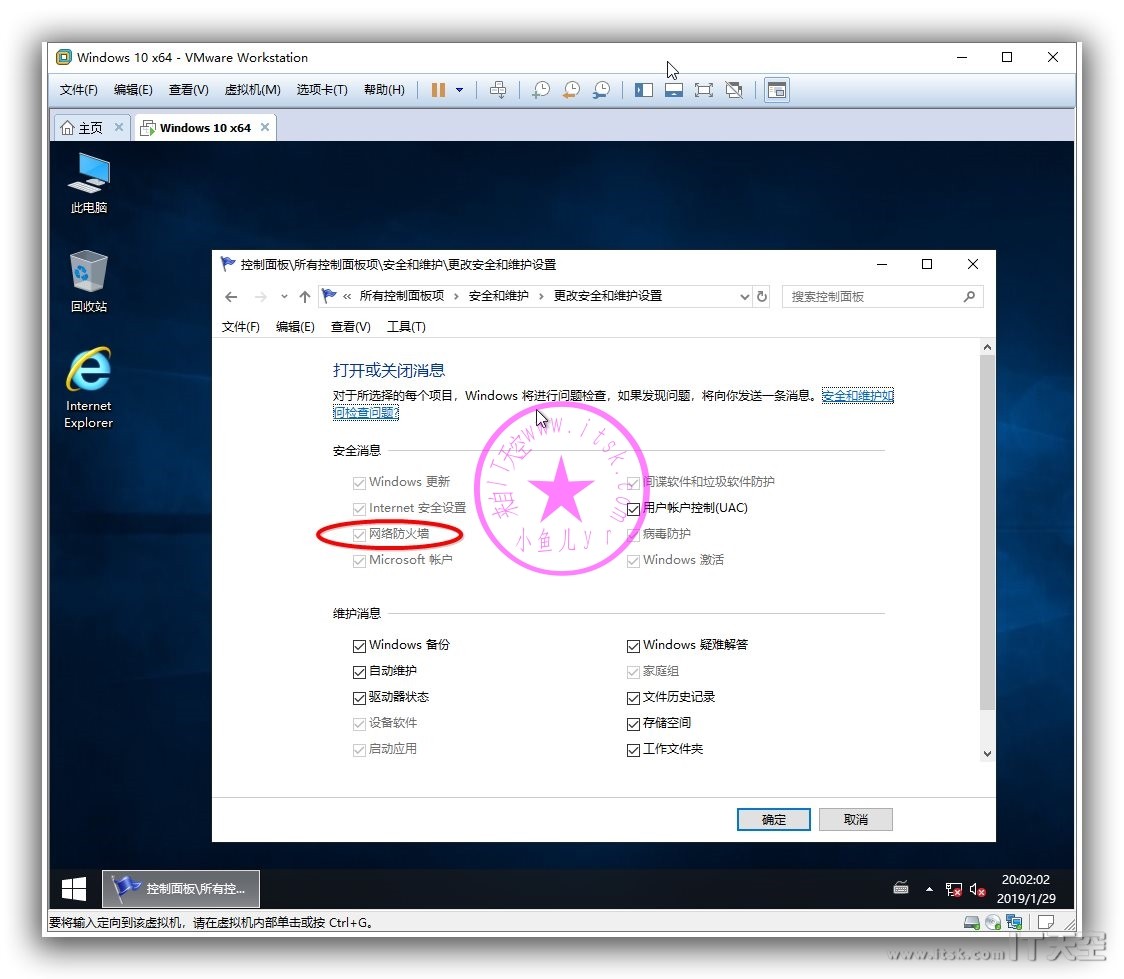Viewport: 1124px width, 979px height.
Task: Toggle 驱动器状态 checkbox
Action: coord(359,697)
